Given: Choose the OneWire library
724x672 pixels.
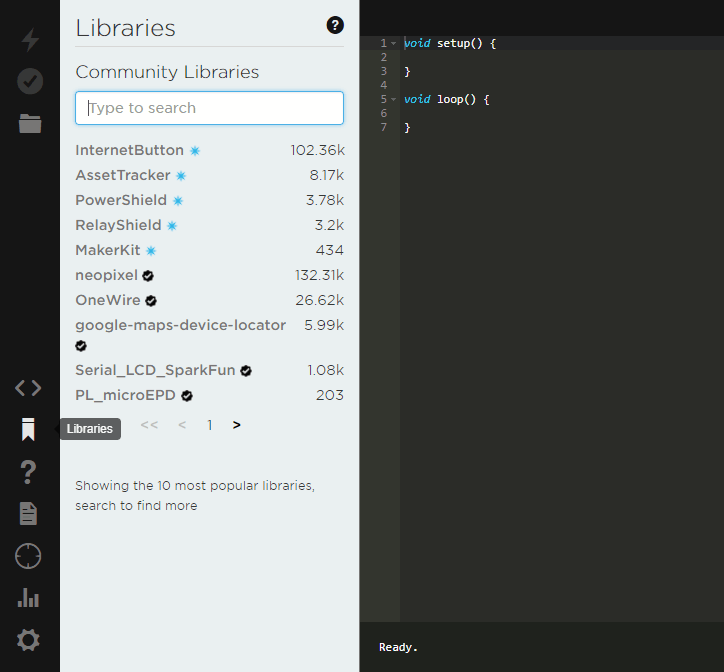Looking at the screenshot, I should [107, 300].
